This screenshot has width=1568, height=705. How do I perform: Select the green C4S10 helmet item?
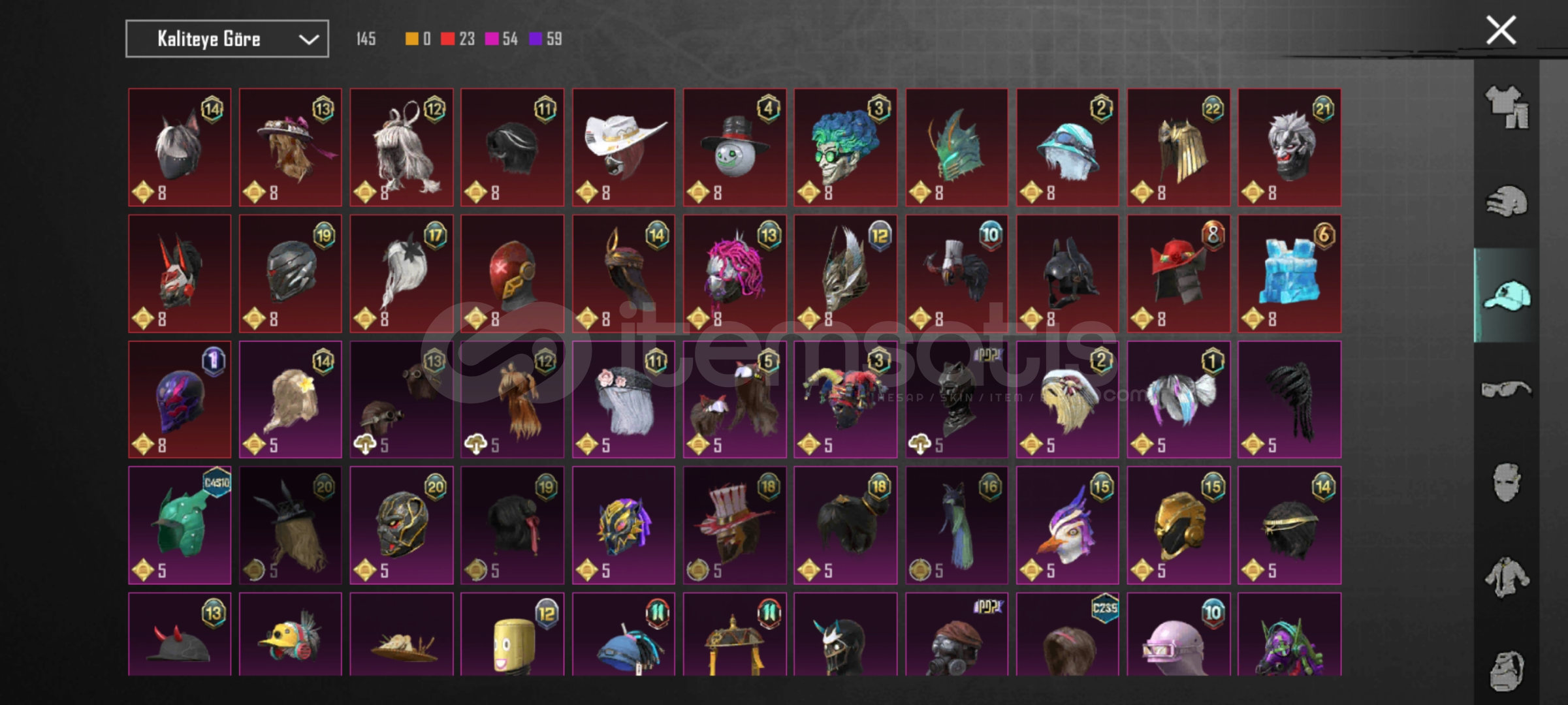coord(180,525)
